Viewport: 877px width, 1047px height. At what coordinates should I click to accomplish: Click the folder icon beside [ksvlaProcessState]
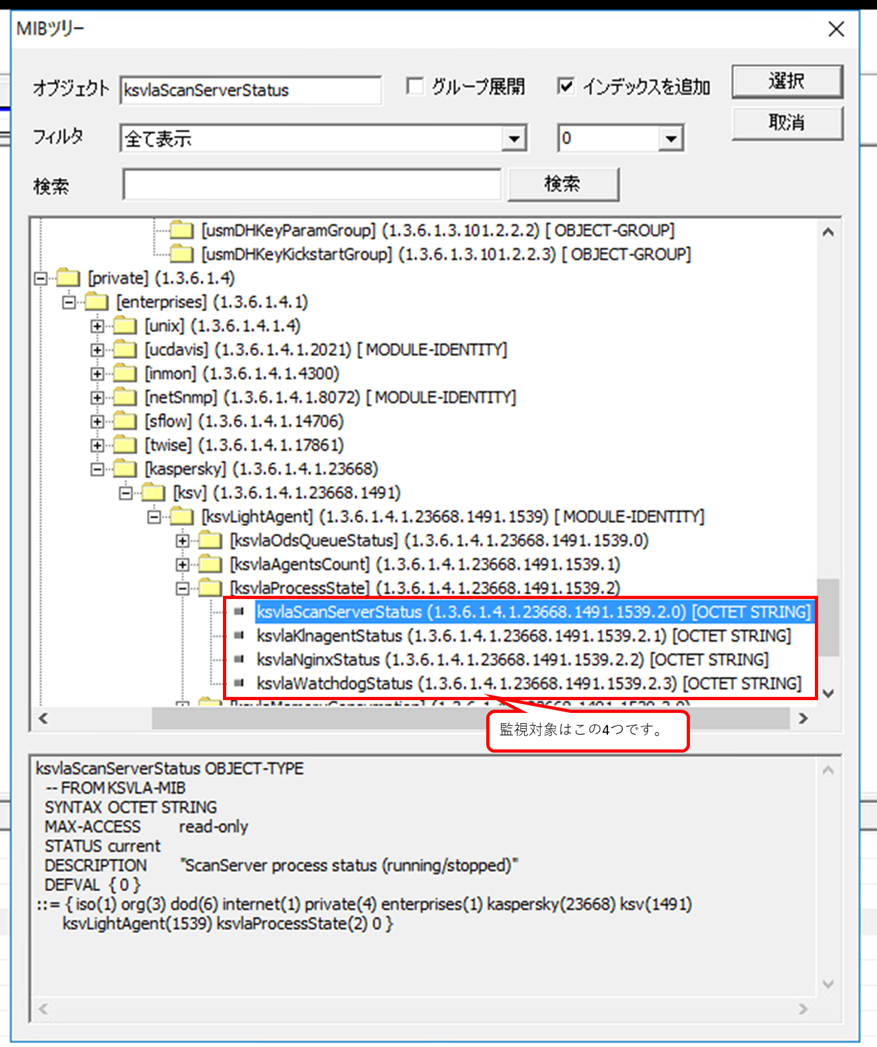[207, 589]
